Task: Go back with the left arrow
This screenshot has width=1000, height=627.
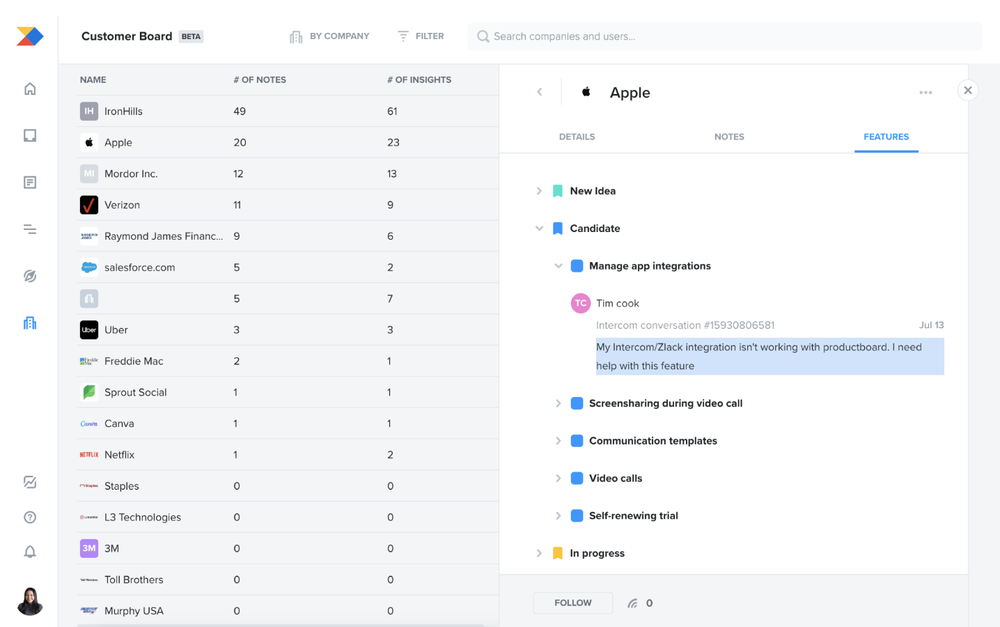Action: click(x=540, y=92)
